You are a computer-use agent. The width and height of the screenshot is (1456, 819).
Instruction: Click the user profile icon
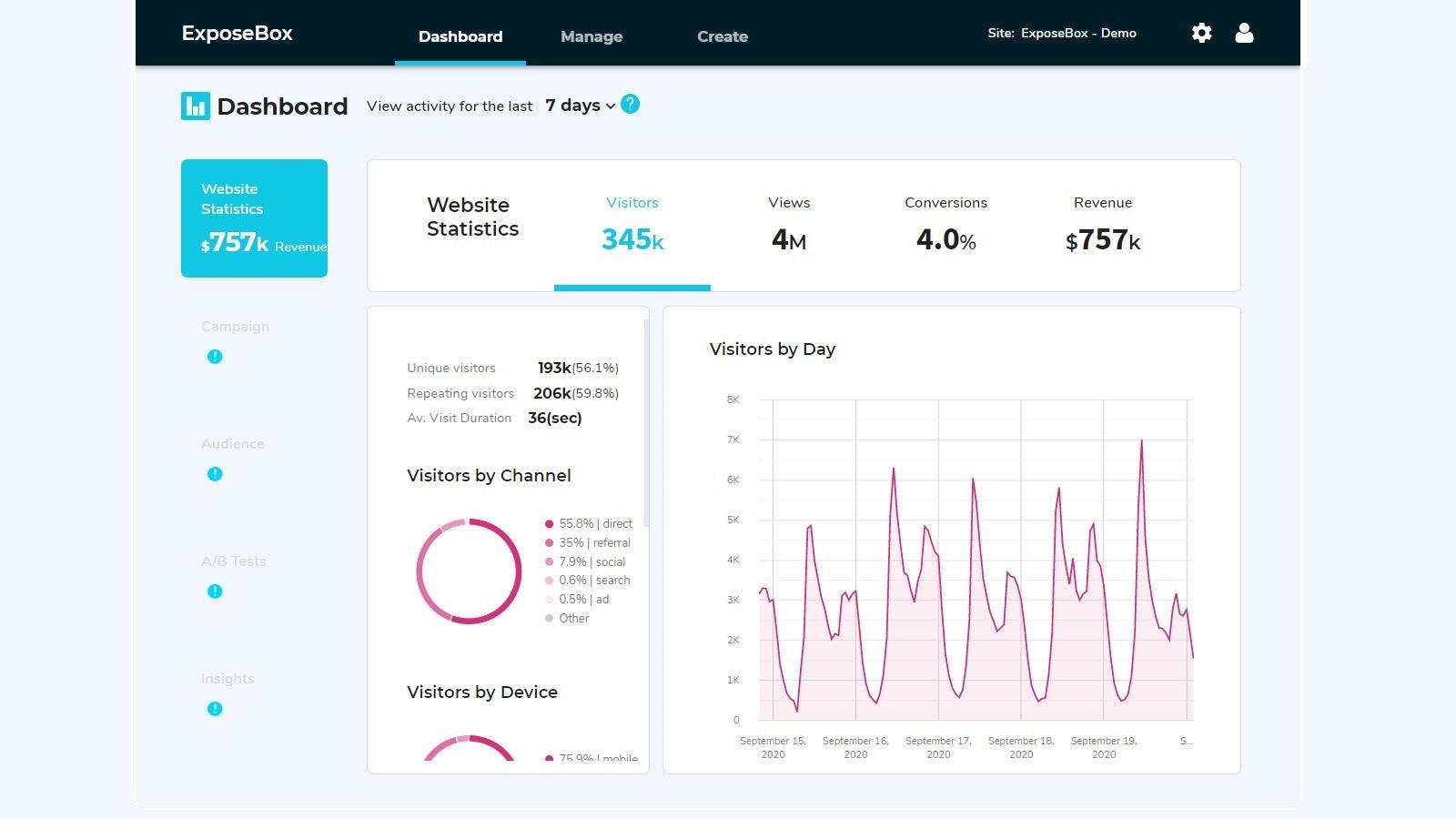(x=1244, y=33)
